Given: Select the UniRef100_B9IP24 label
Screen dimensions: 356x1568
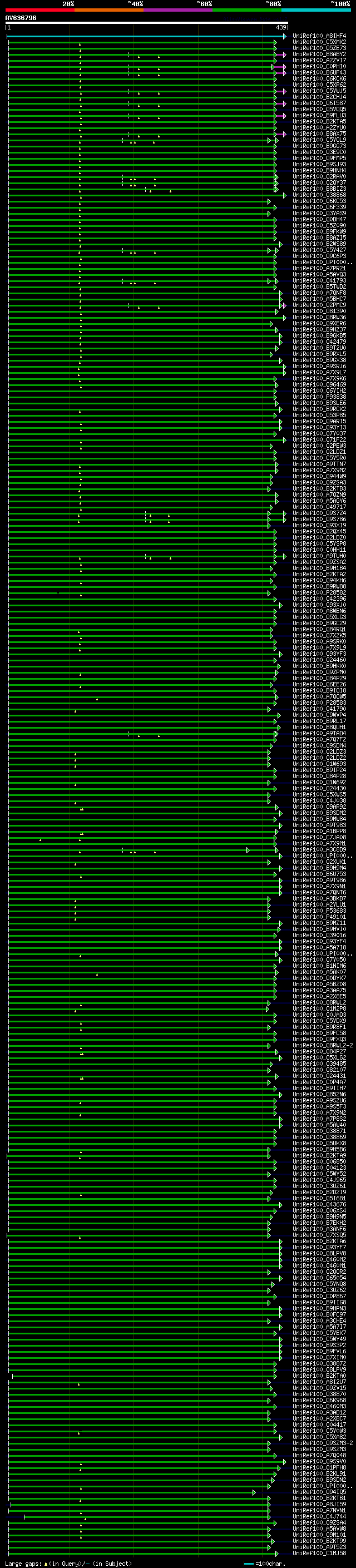Looking at the screenshot, I should click(319, 770).
